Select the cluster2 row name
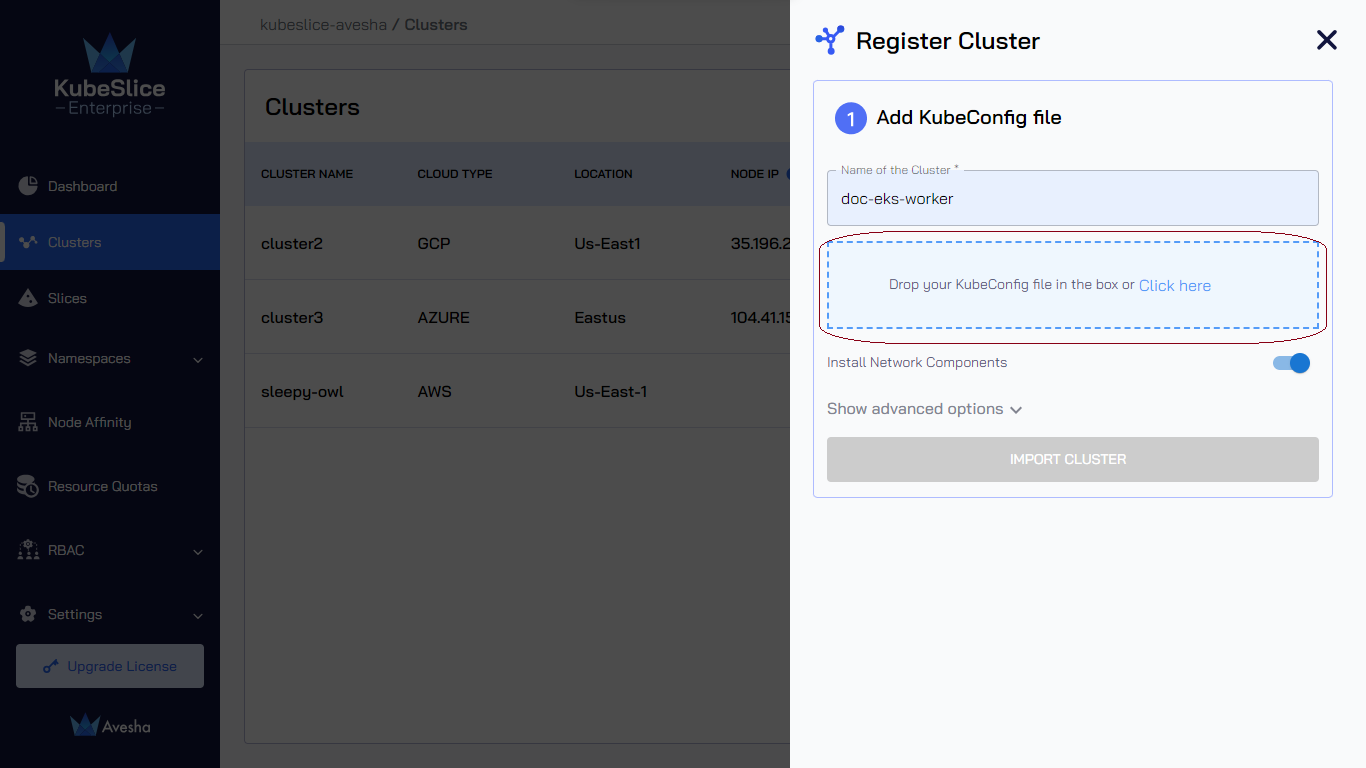The width and height of the screenshot is (1366, 768). tap(292, 243)
